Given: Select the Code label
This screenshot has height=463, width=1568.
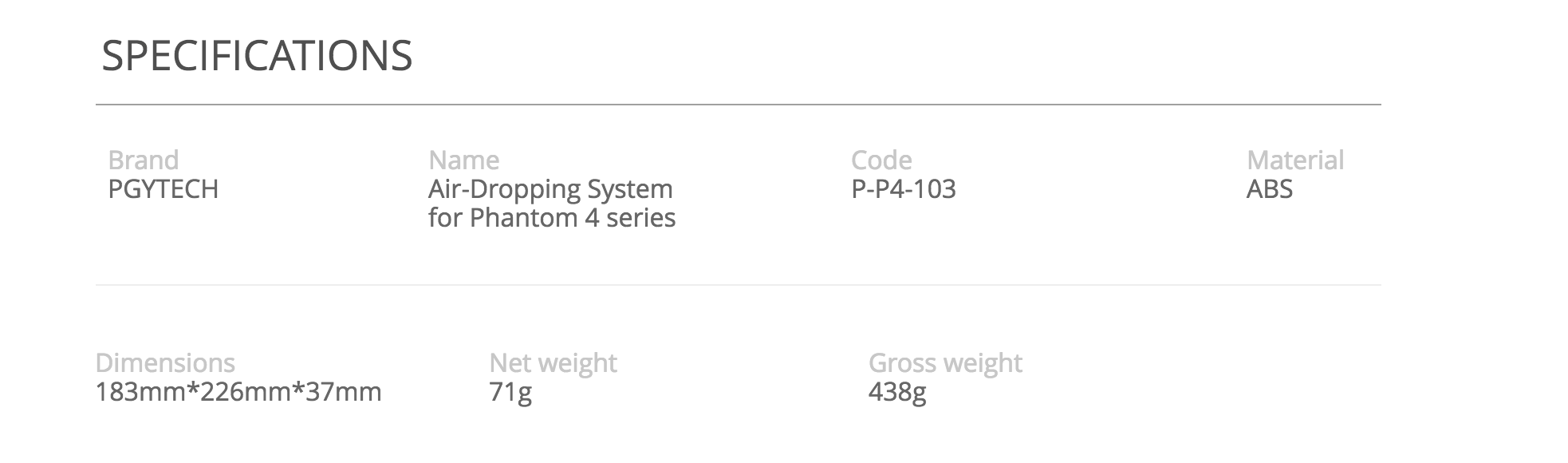Looking at the screenshot, I should pos(881,160).
